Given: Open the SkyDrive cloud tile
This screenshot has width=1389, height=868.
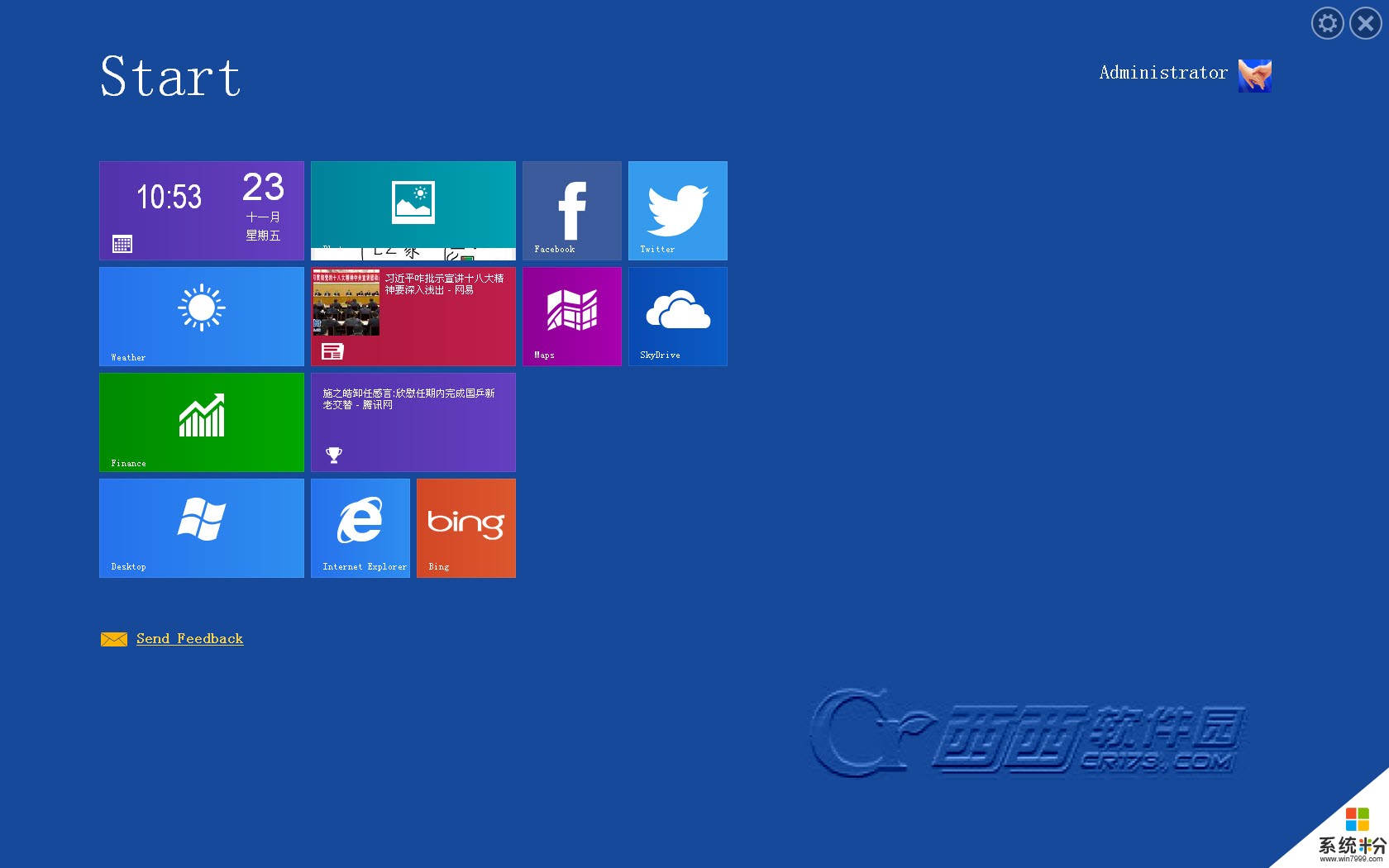Looking at the screenshot, I should click(677, 316).
